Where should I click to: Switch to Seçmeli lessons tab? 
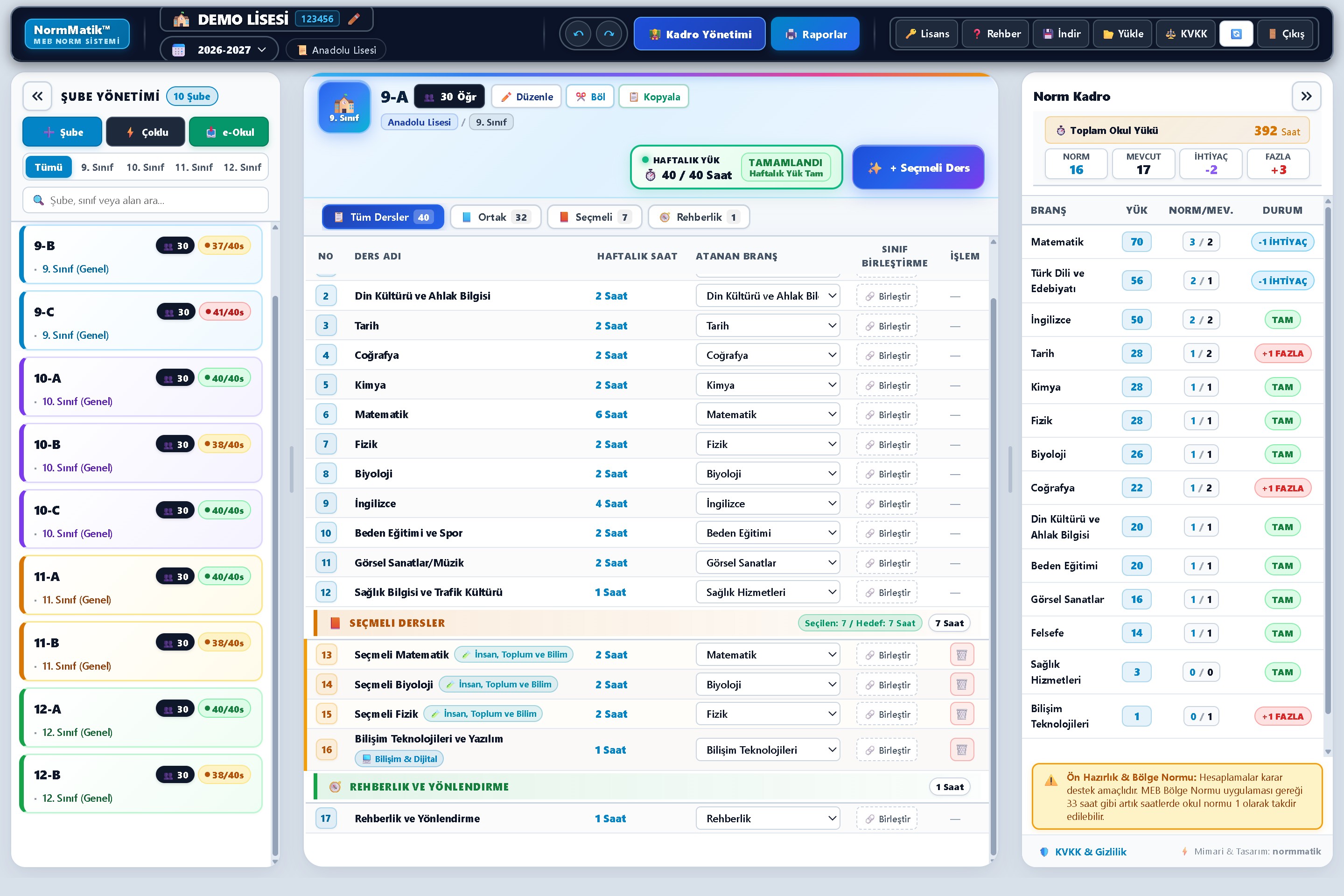(x=594, y=217)
